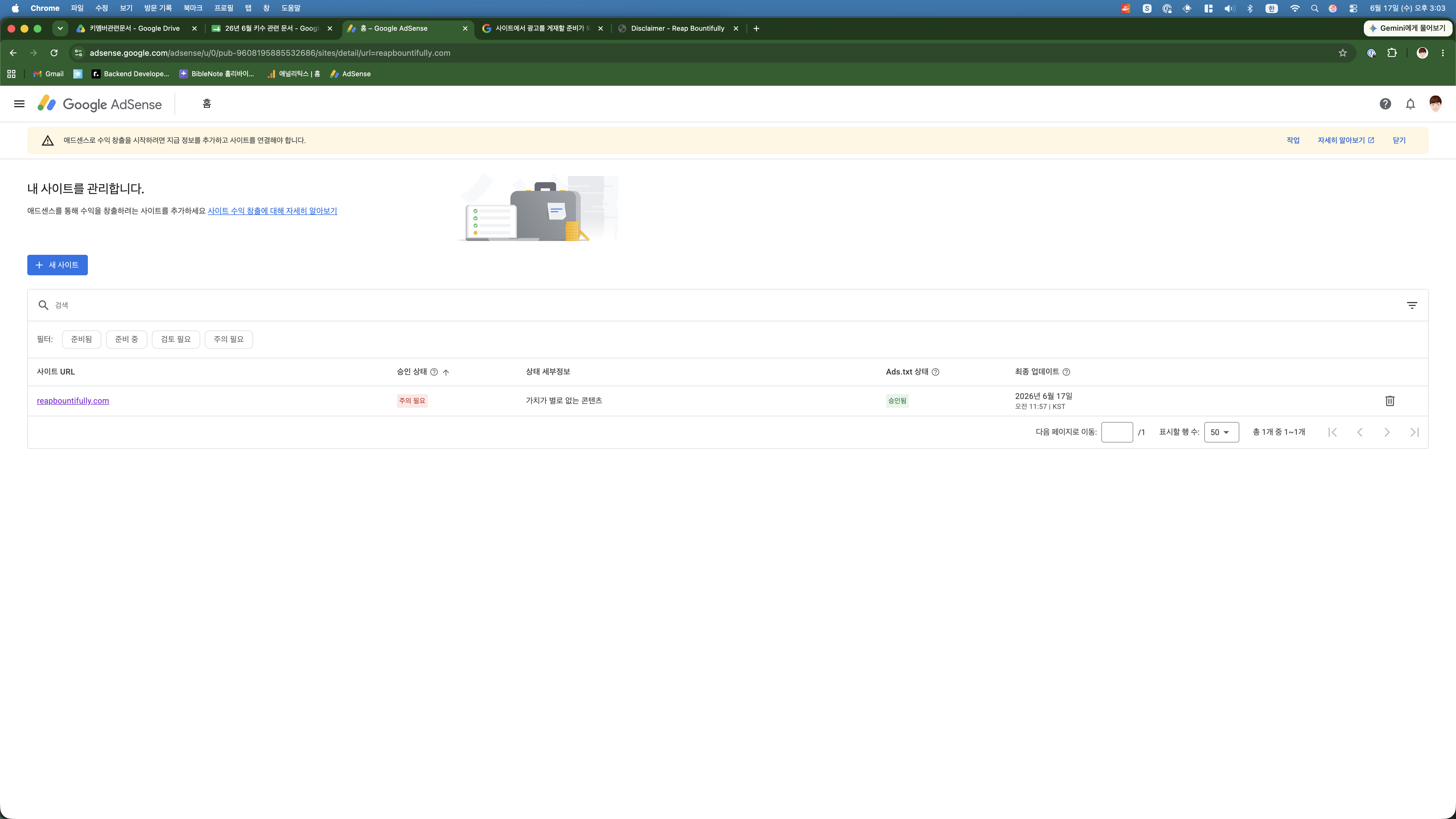Dismiss the banner with 닫기

click(1399, 140)
